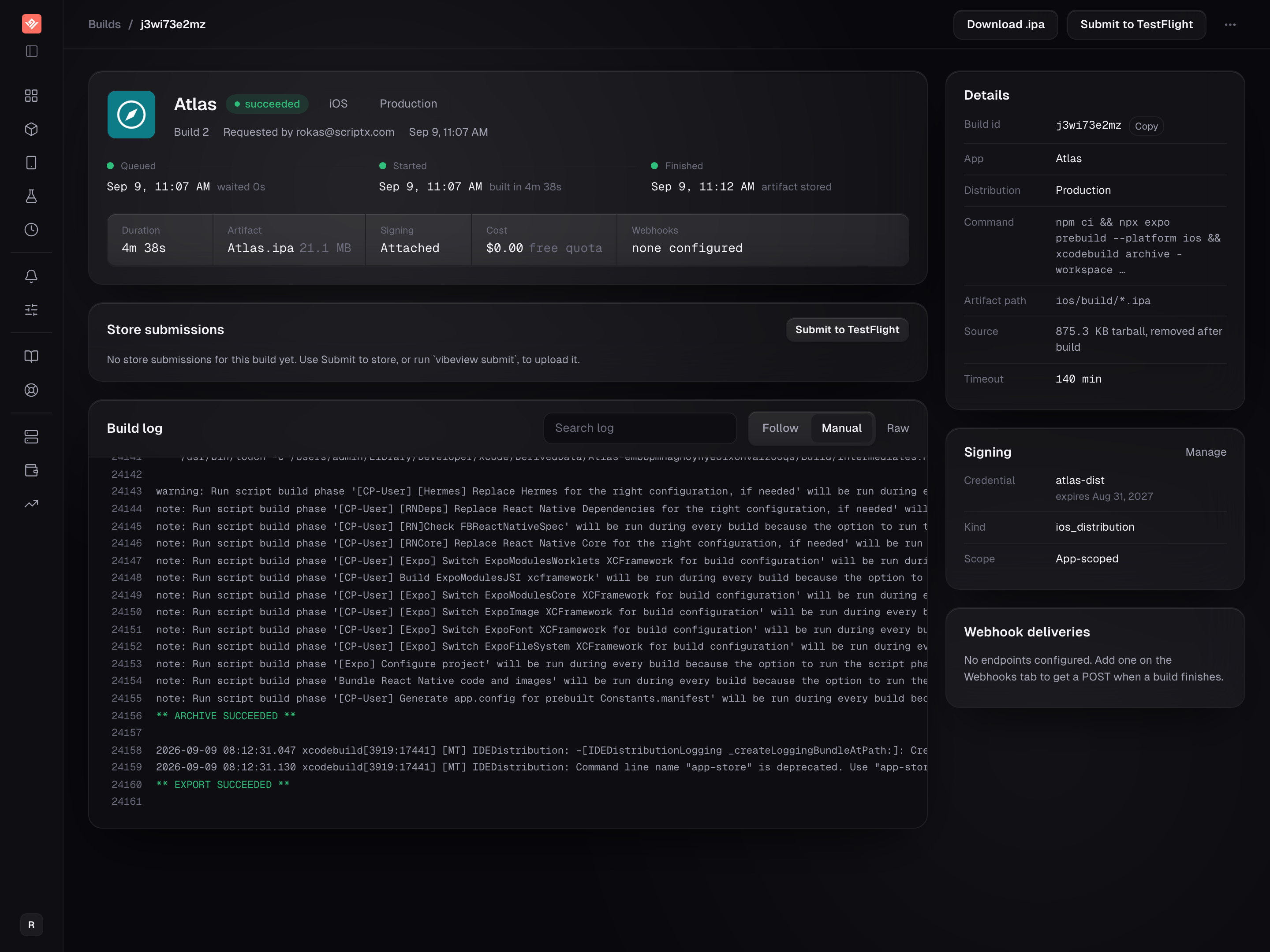The image size is (1270, 952).
Task: Open the three-dot more actions menu
Action: (1230, 25)
